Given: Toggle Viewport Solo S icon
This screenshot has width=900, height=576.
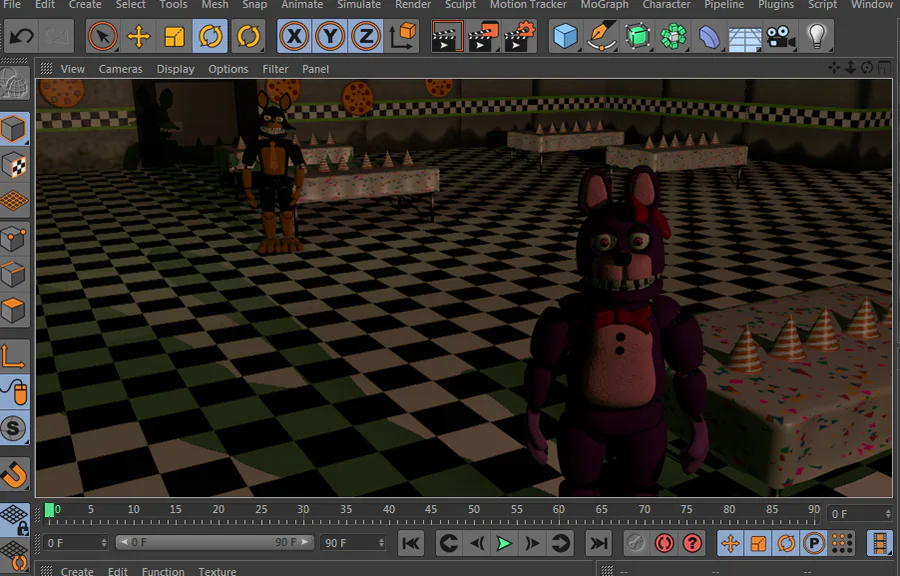Looking at the screenshot, I should click(x=14, y=429).
